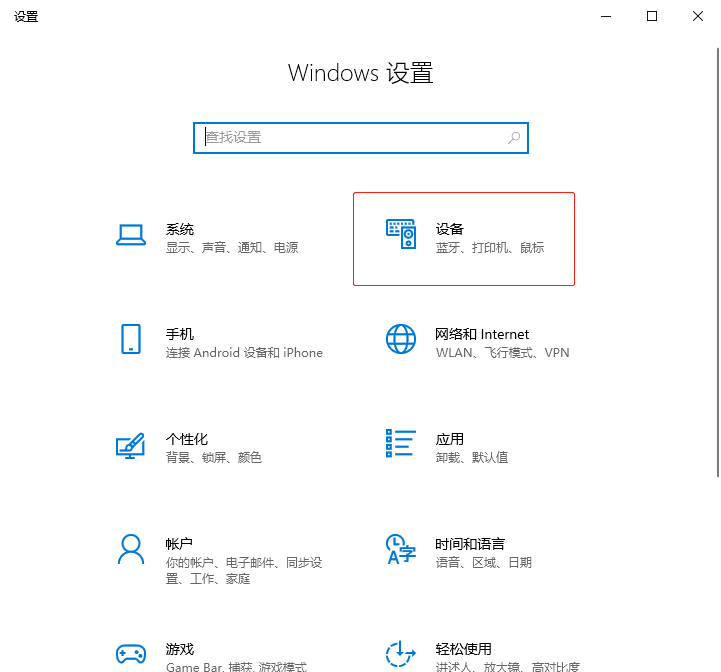Image resolution: width=721 pixels, height=672 pixels.
Task: Open the System laptop icon
Action: point(131,235)
